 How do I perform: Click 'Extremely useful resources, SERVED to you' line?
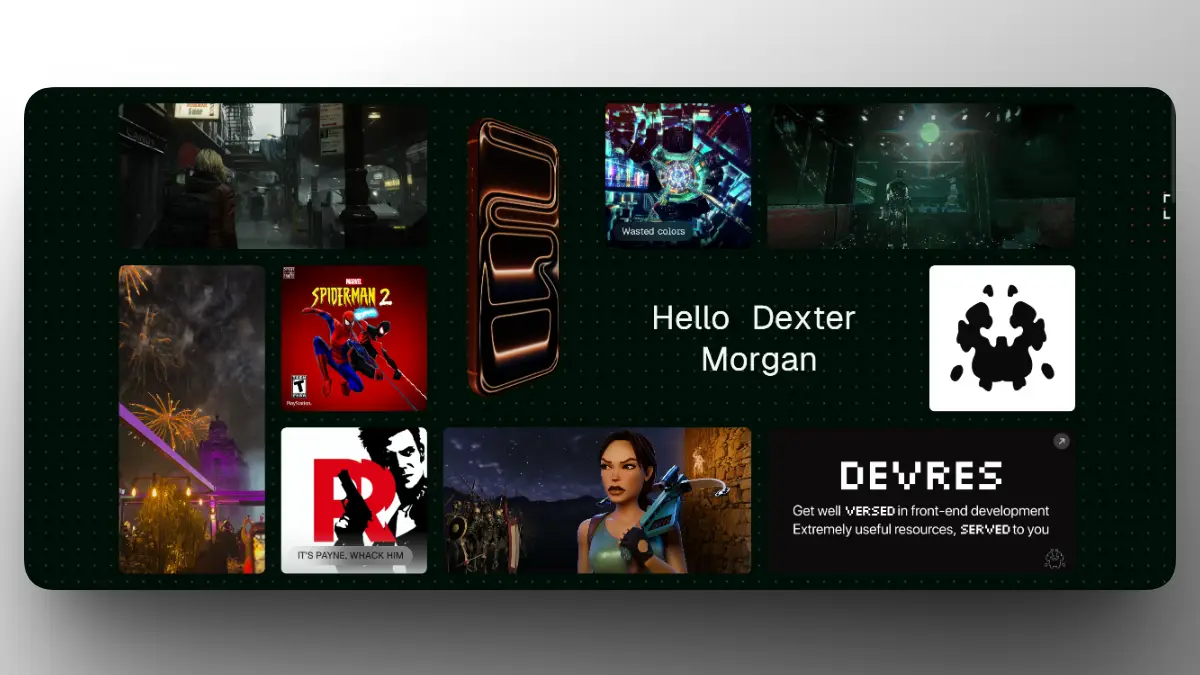[x=921, y=529]
